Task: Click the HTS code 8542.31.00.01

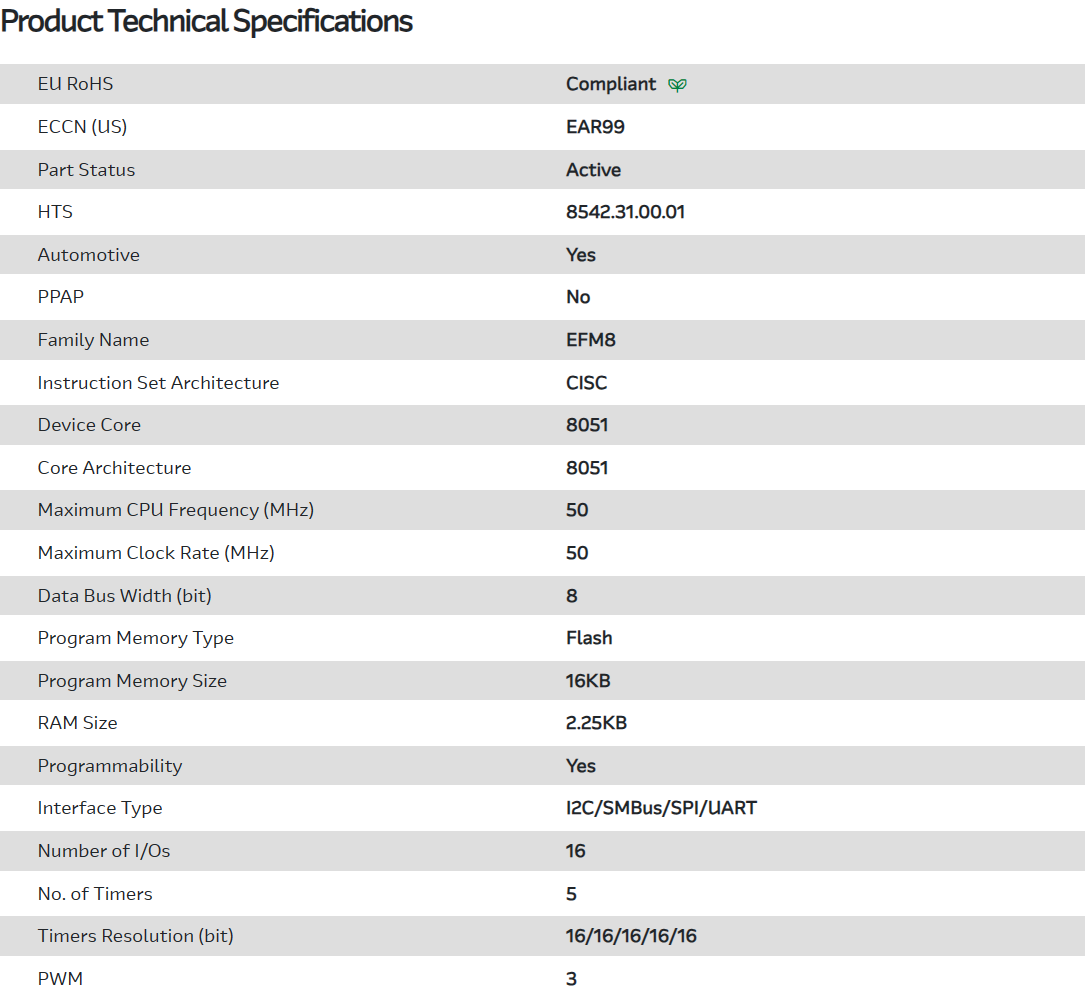Action: pyautogui.click(x=625, y=212)
